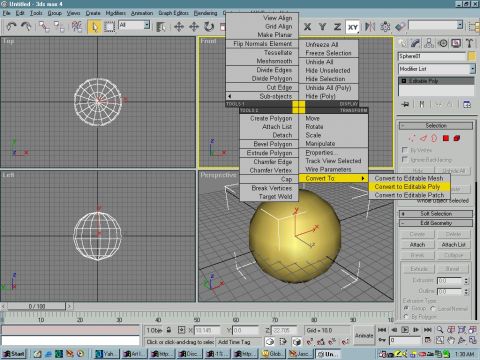Image resolution: width=480 pixels, height=360 pixels.
Task: Select Border sub-object level icon
Action: pos(434,138)
